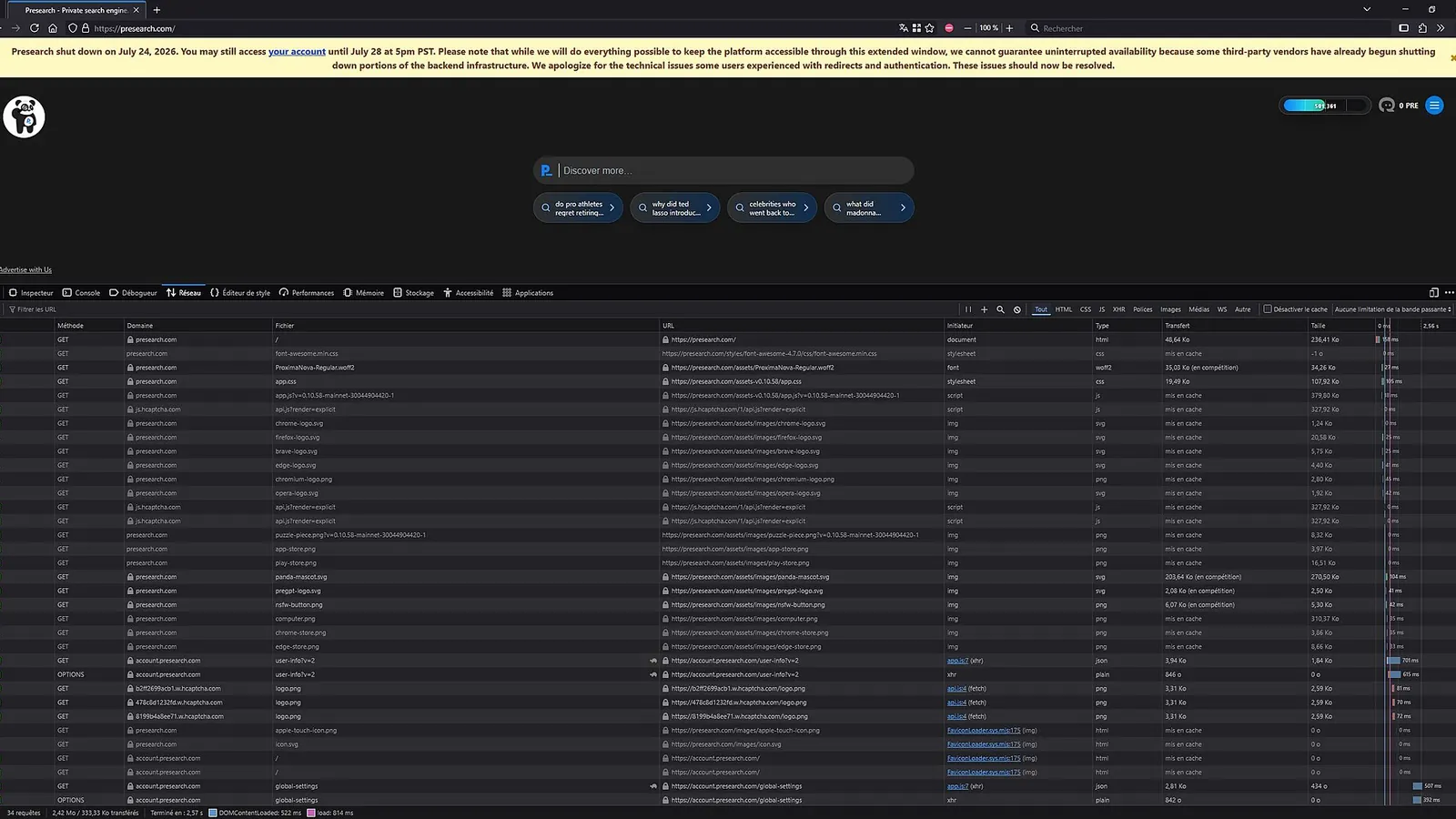The height and width of the screenshot is (819, 1456).
Task: Open network search magnifier icon
Action: 1000,309
